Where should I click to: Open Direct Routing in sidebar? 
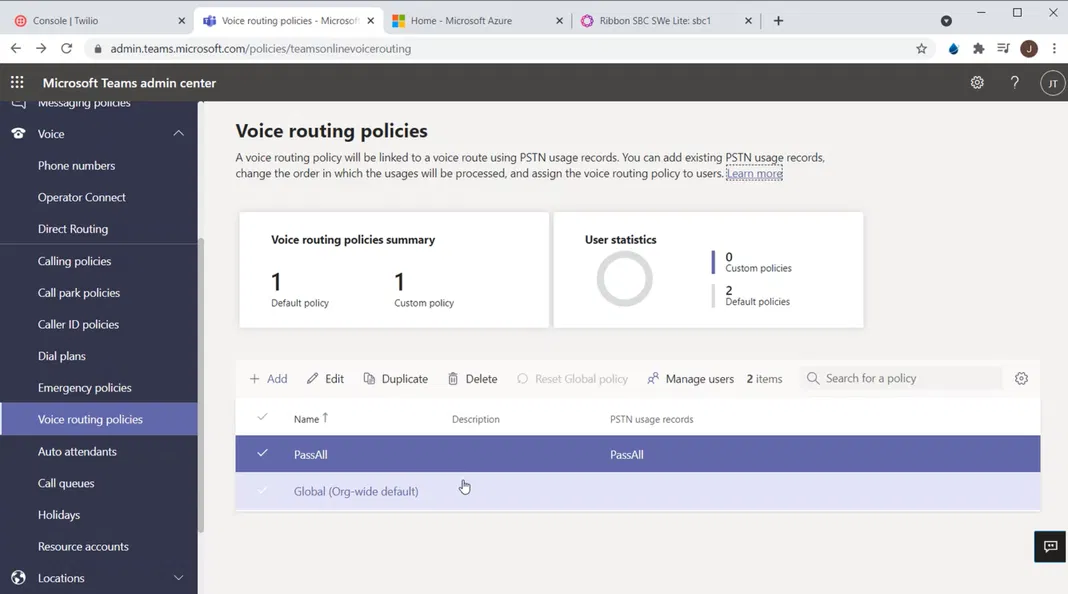73,229
